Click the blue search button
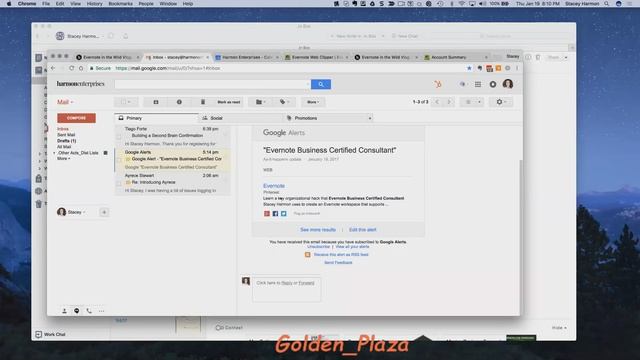This screenshot has height=360, width=640. (321, 84)
